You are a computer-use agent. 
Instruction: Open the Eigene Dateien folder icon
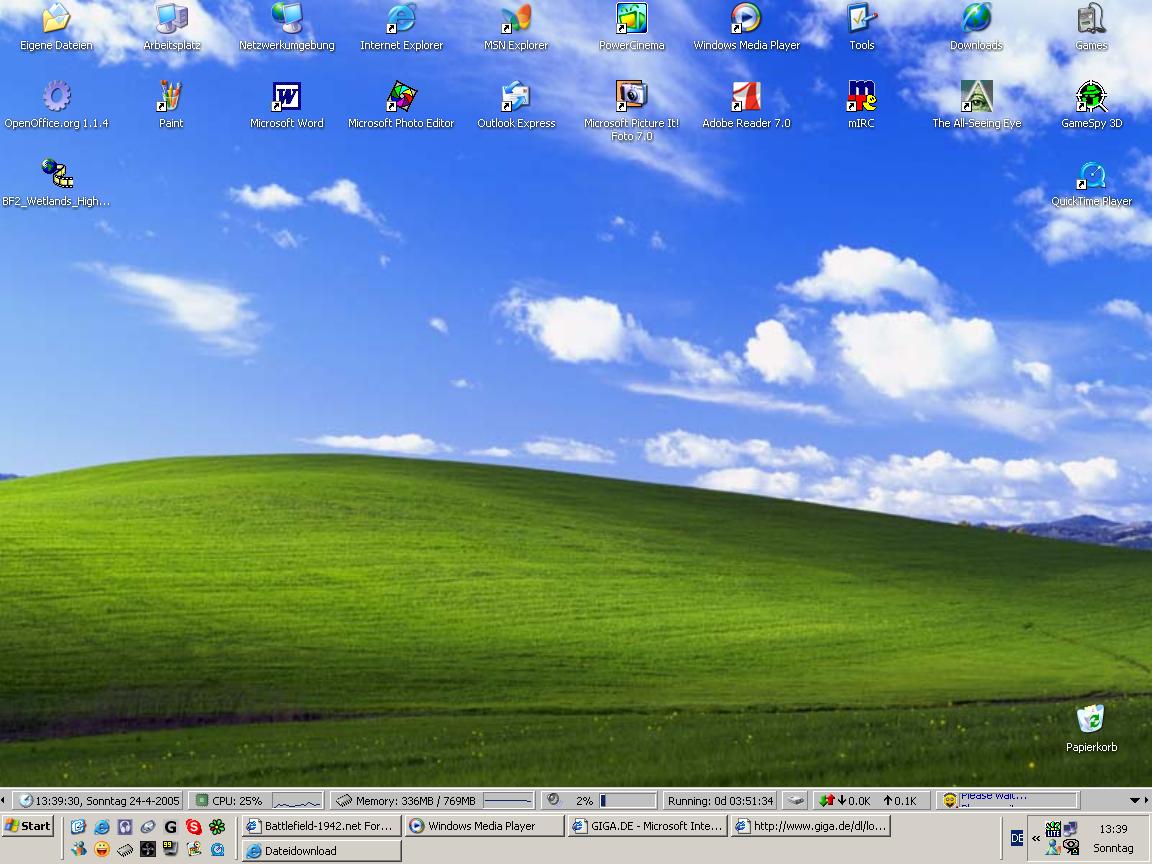tap(56, 26)
